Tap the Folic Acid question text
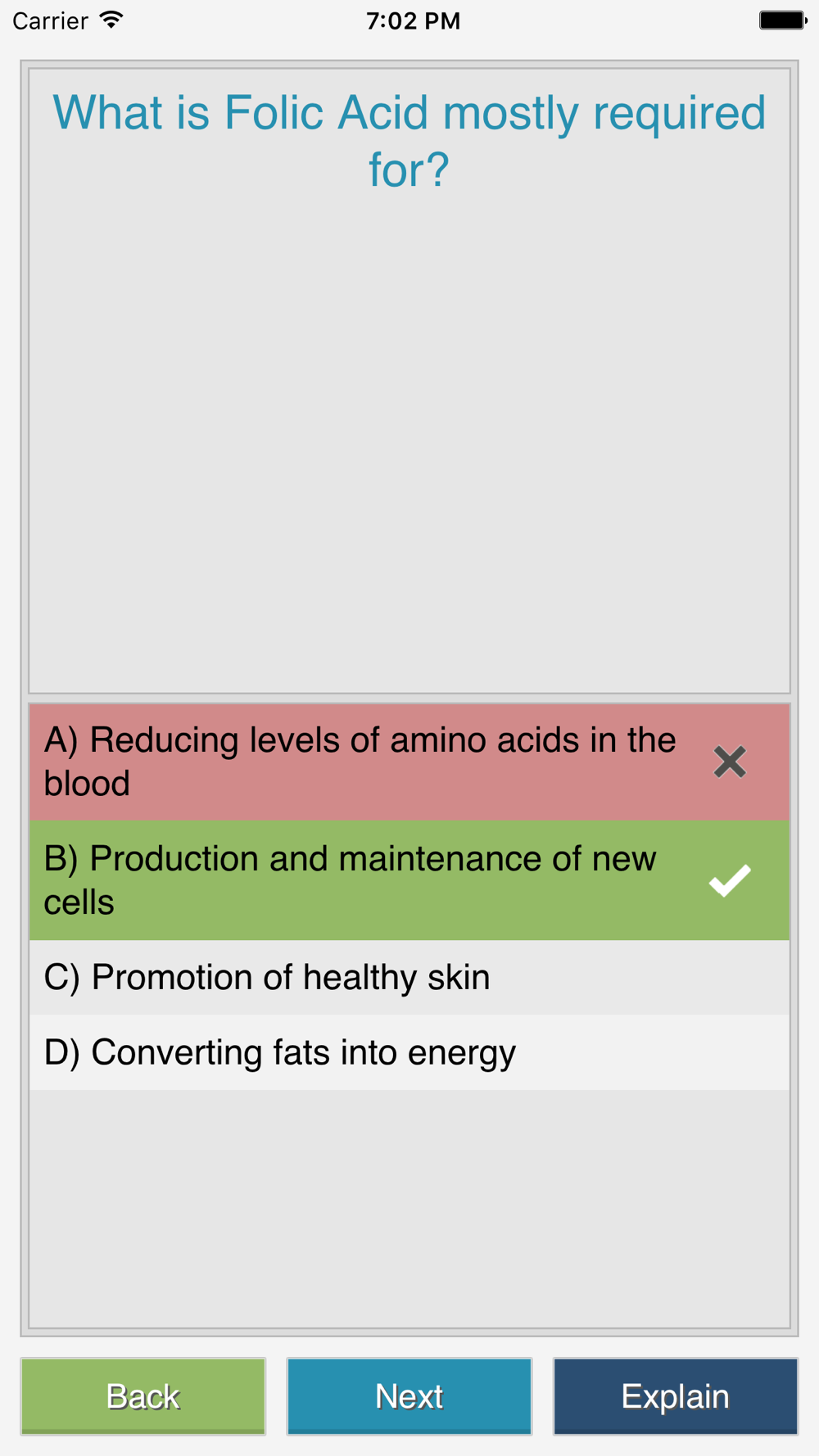819x1456 pixels. point(409,140)
